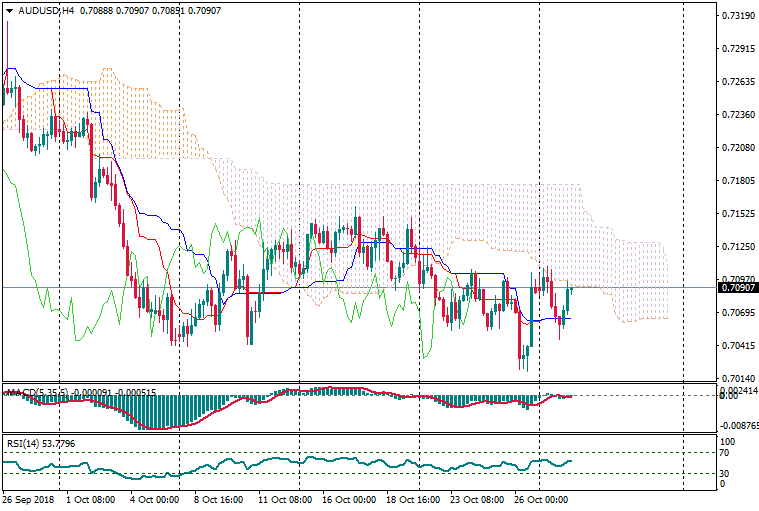Click the 11 Oct 08:00 time label

pyautogui.click(x=283, y=498)
